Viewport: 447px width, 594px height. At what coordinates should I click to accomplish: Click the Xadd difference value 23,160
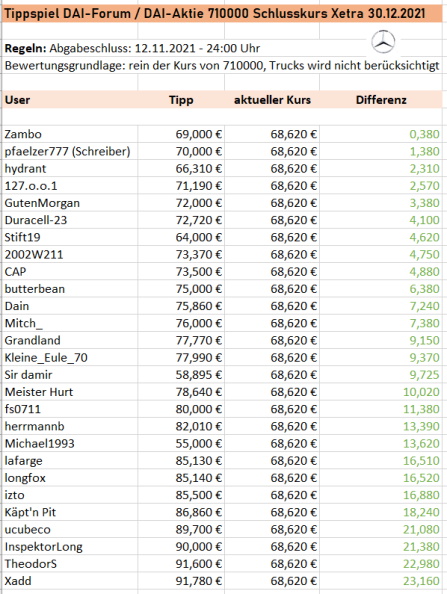click(421, 581)
